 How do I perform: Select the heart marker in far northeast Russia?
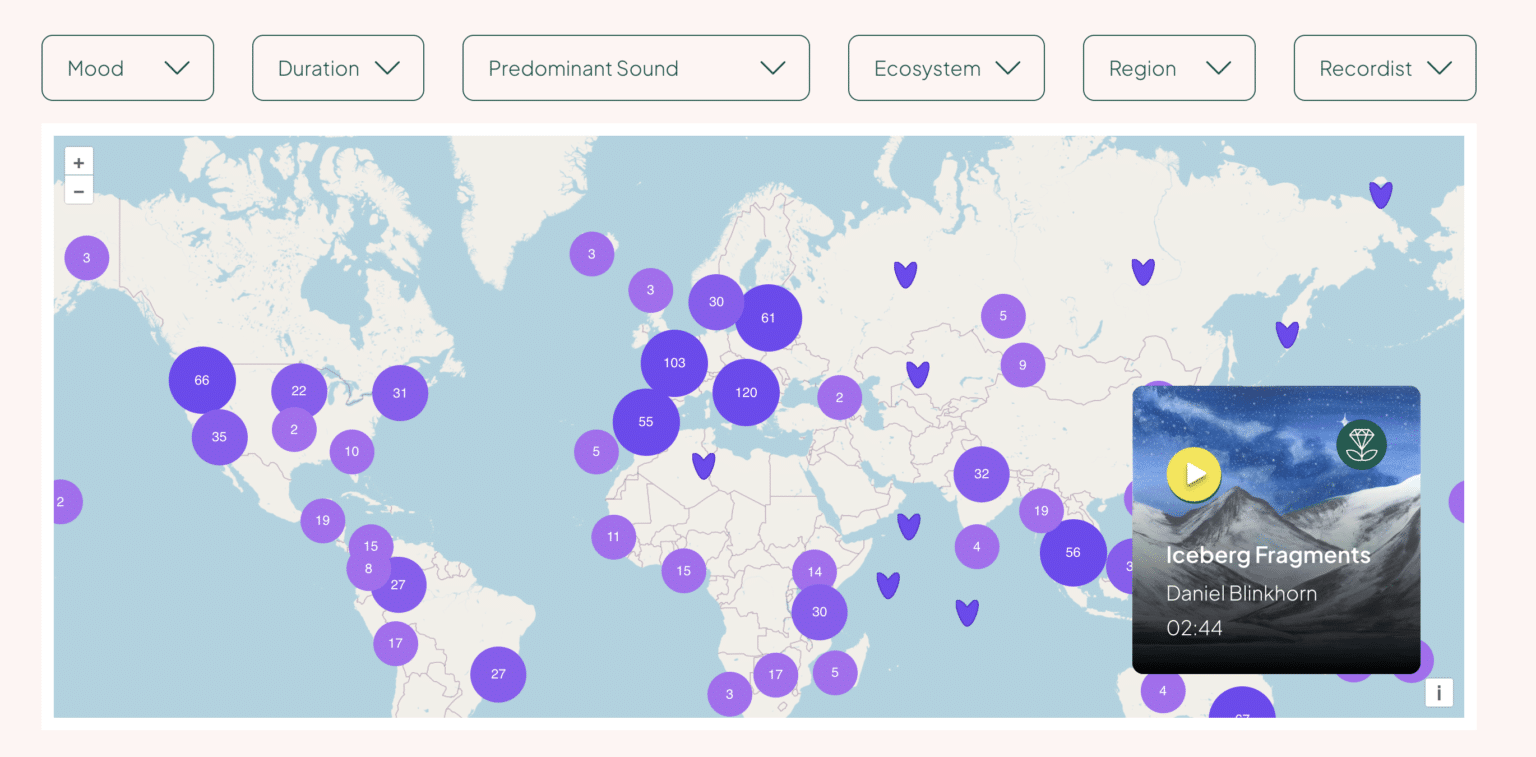(x=1381, y=194)
